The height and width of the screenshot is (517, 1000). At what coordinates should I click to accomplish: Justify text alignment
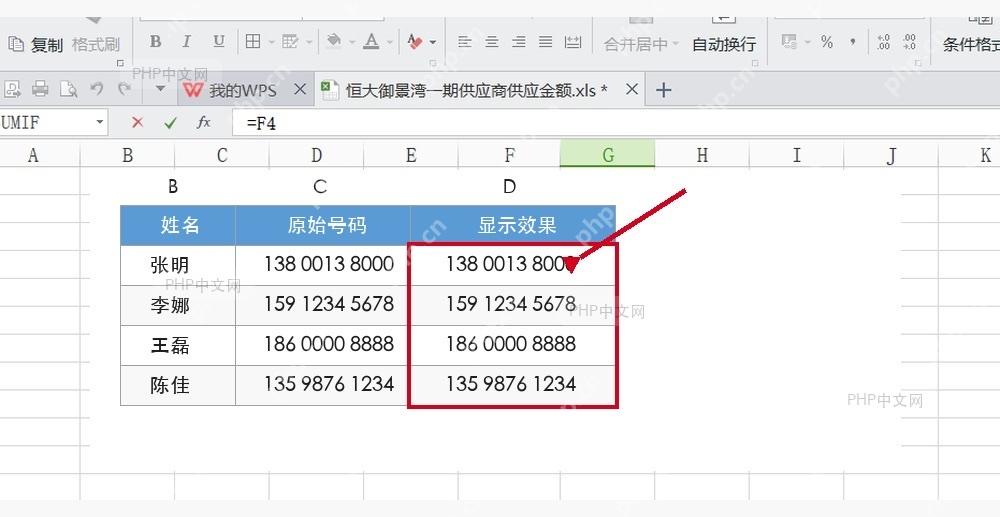click(x=545, y=42)
